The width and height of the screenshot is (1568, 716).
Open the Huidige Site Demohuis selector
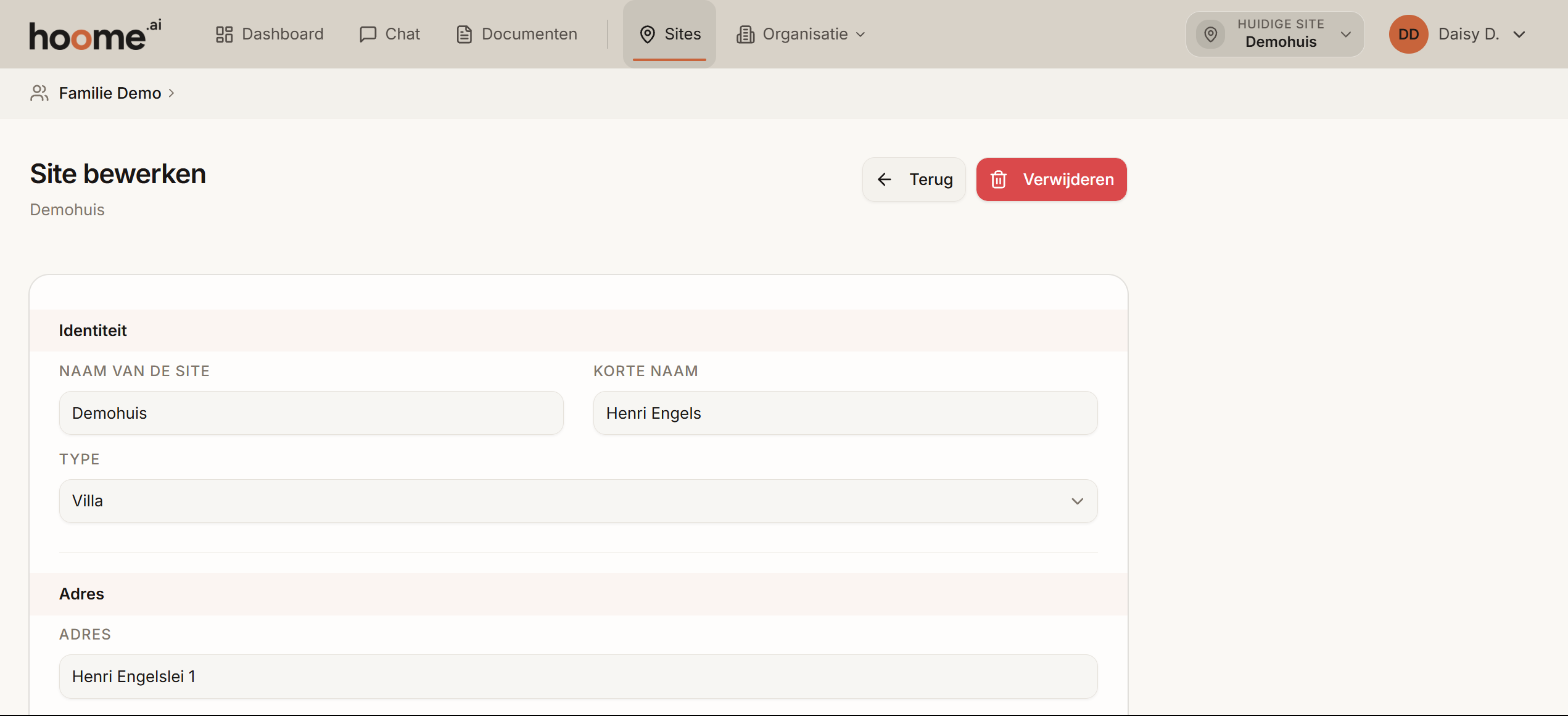pyautogui.click(x=1275, y=34)
